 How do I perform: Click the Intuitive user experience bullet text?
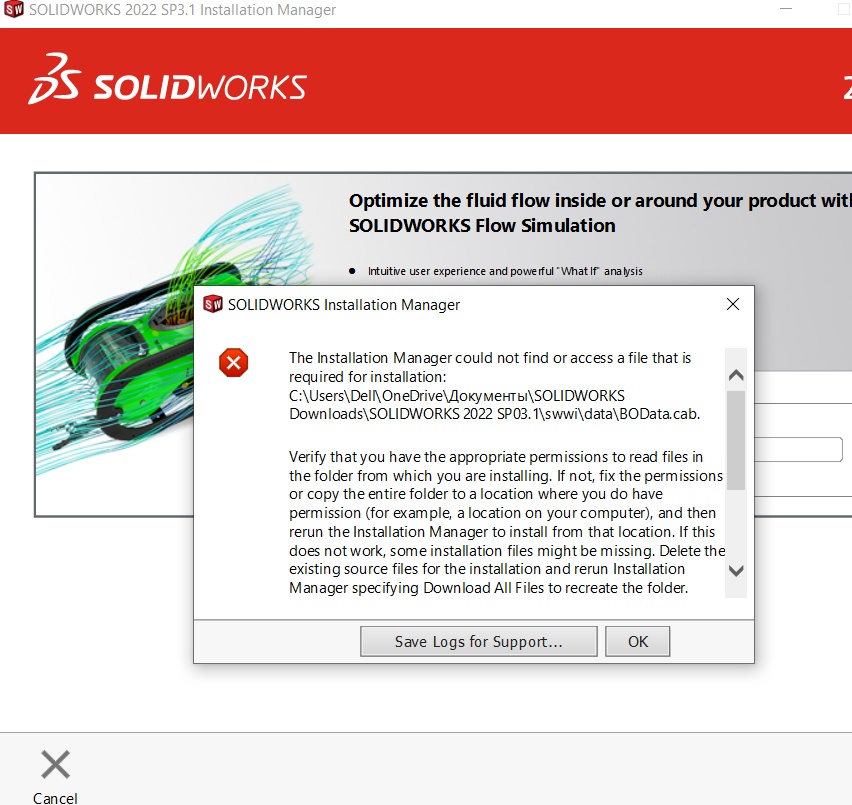pyautogui.click(x=505, y=271)
